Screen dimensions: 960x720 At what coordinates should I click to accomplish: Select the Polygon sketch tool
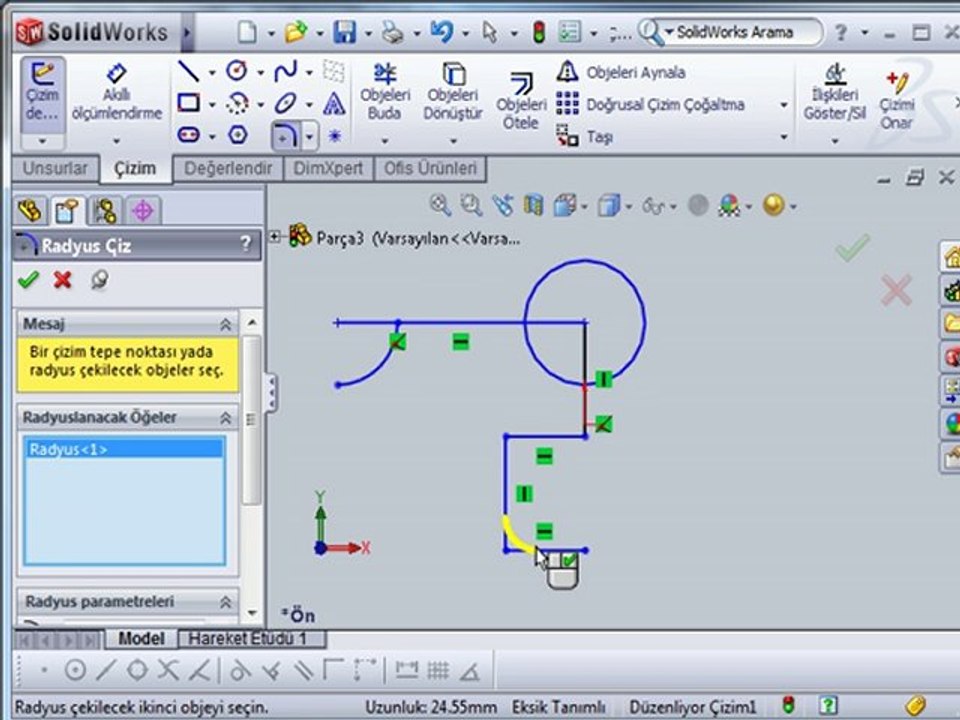pos(238,134)
